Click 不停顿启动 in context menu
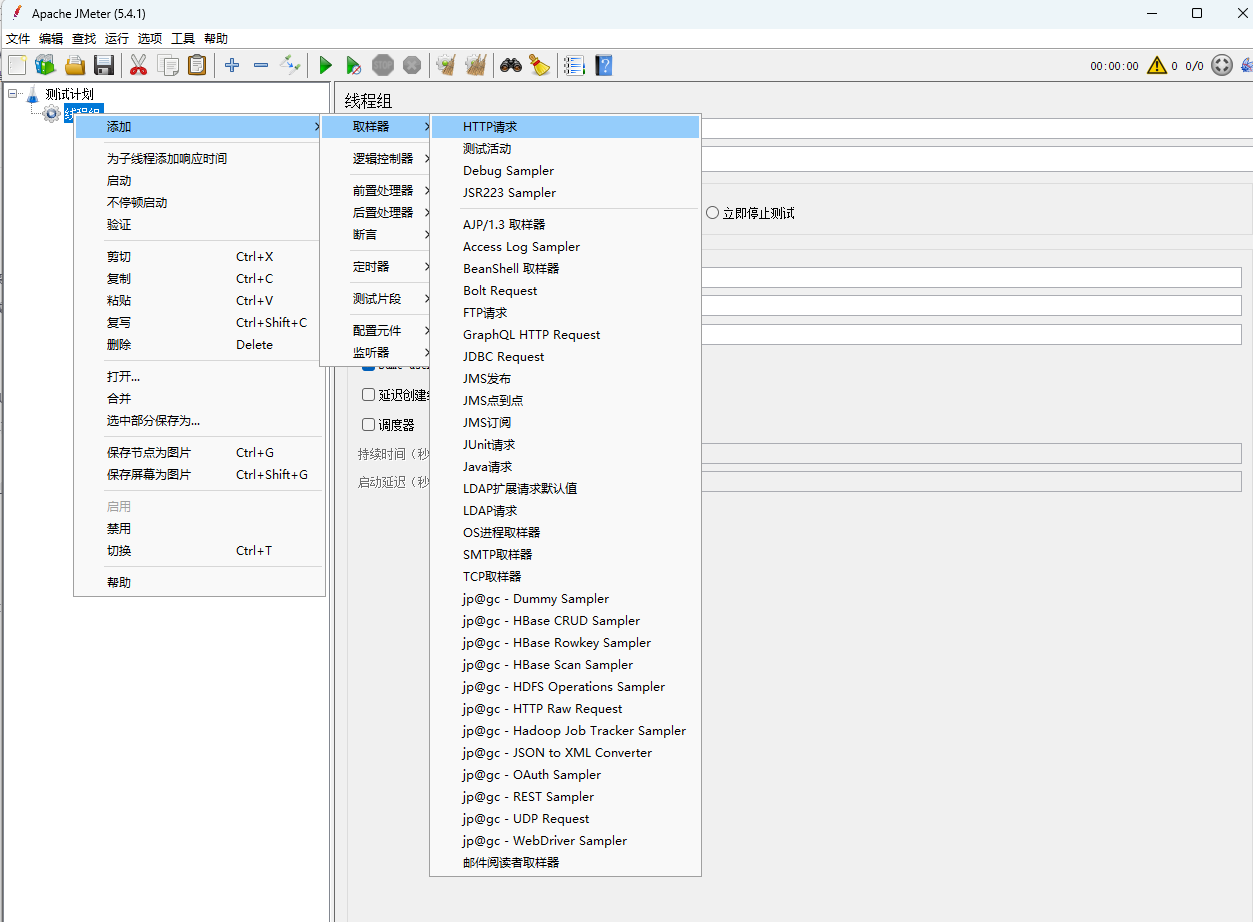This screenshot has width=1253, height=922. click(x=199, y=202)
